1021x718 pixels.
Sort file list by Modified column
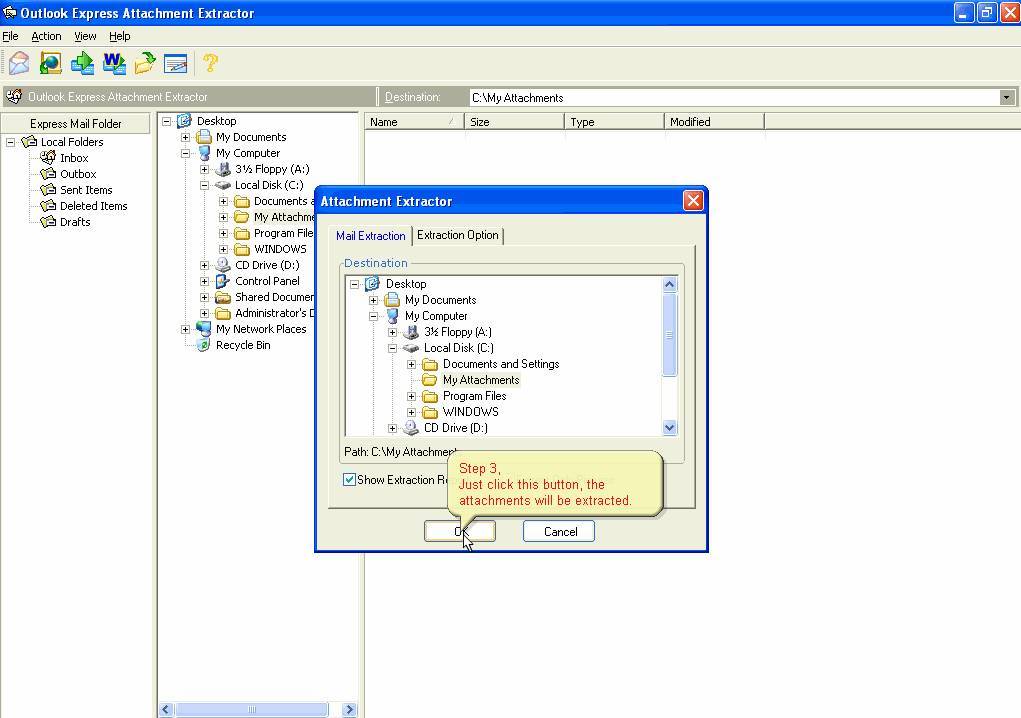(x=714, y=122)
